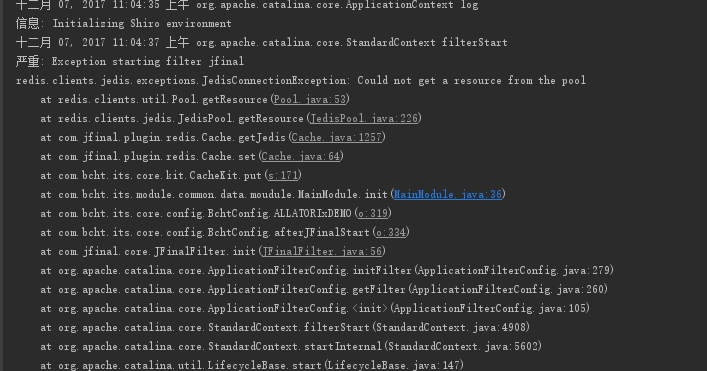707x371 pixels.
Task: Click the ApplicationFilterConfig.<init> stack frame
Action: 315,308
